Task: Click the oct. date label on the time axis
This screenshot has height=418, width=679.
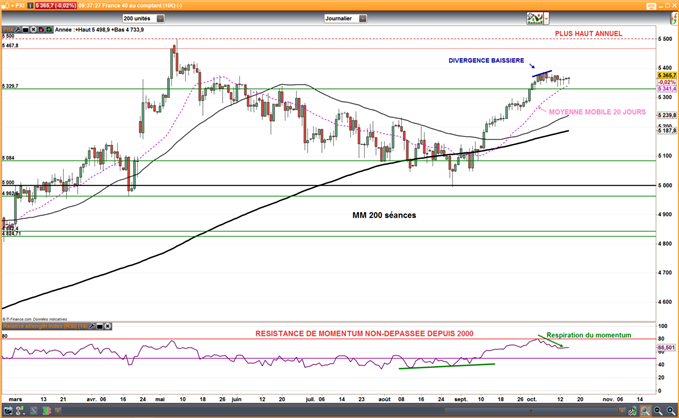Action: (x=532, y=399)
